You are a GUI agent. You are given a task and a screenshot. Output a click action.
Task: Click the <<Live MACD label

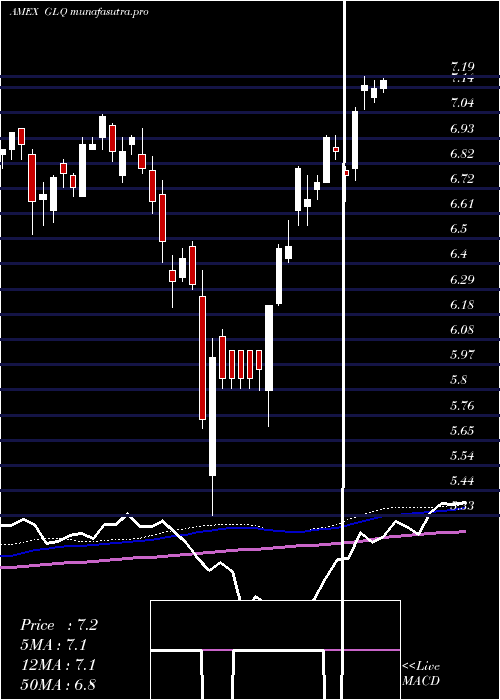click(421, 674)
